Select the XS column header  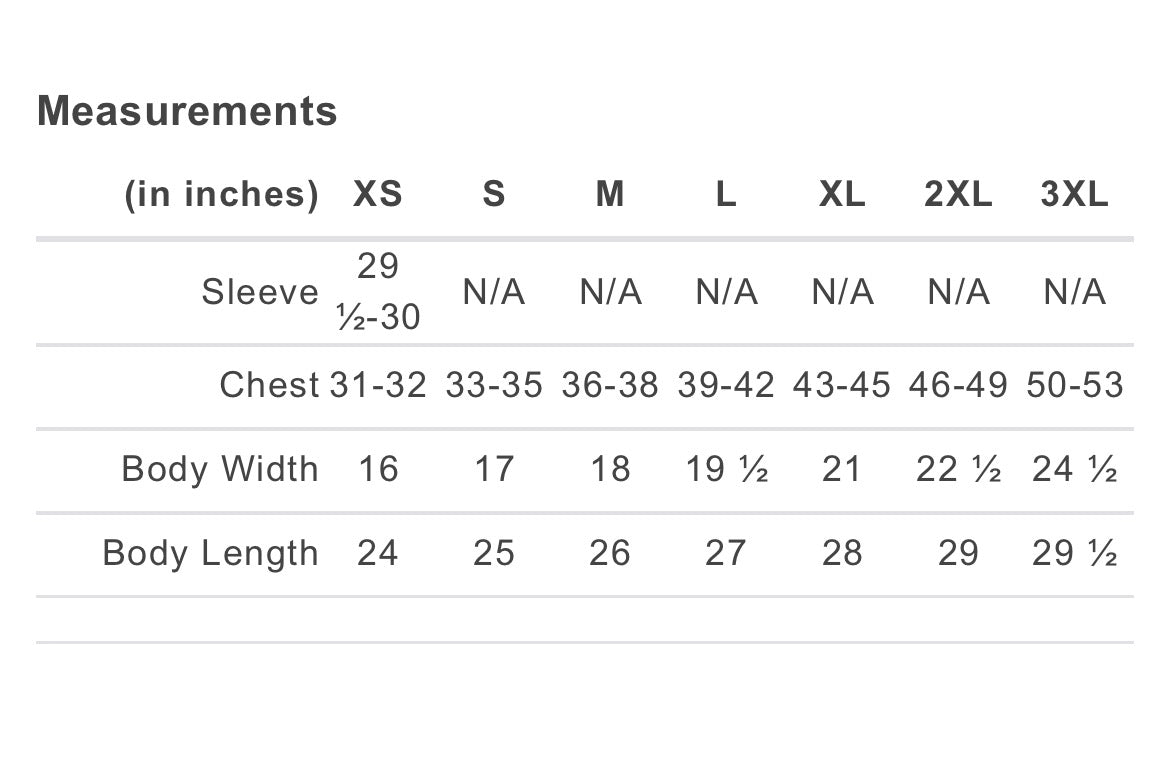(378, 194)
